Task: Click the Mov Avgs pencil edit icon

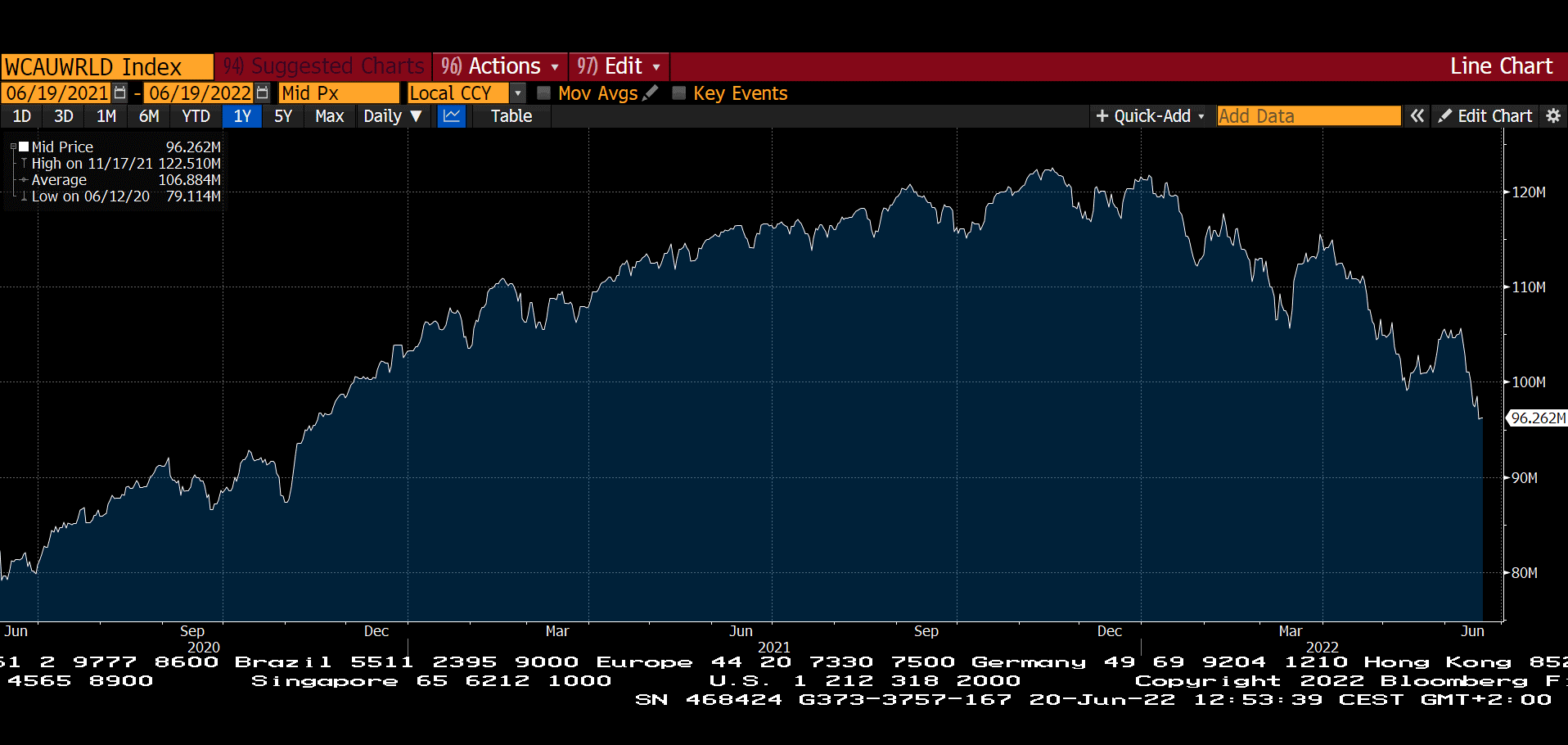Action: click(x=651, y=93)
